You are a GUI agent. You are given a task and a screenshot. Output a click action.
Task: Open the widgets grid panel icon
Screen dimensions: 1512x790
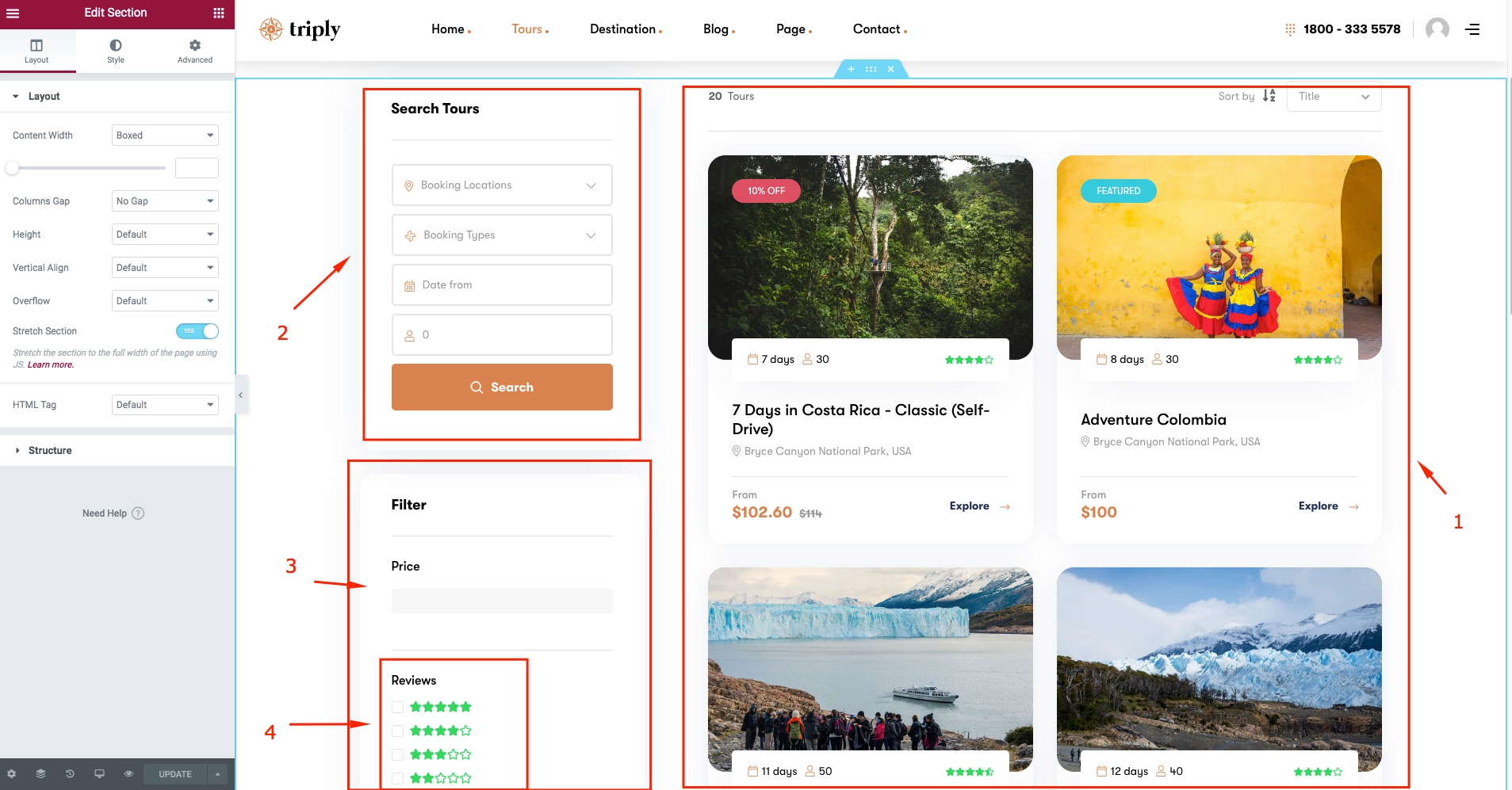tap(219, 13)
